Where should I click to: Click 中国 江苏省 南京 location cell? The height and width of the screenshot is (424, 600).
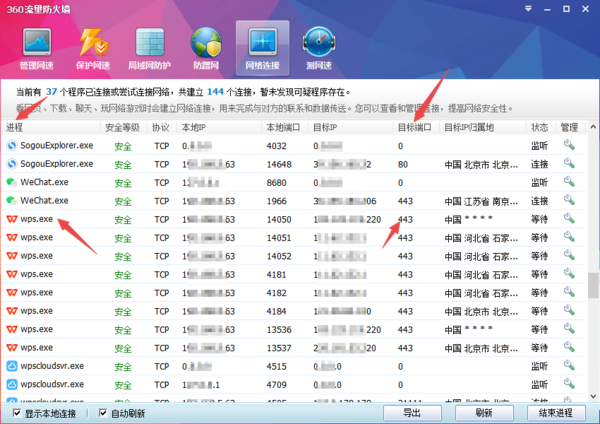pyautogui.click(x=481, y=201)
